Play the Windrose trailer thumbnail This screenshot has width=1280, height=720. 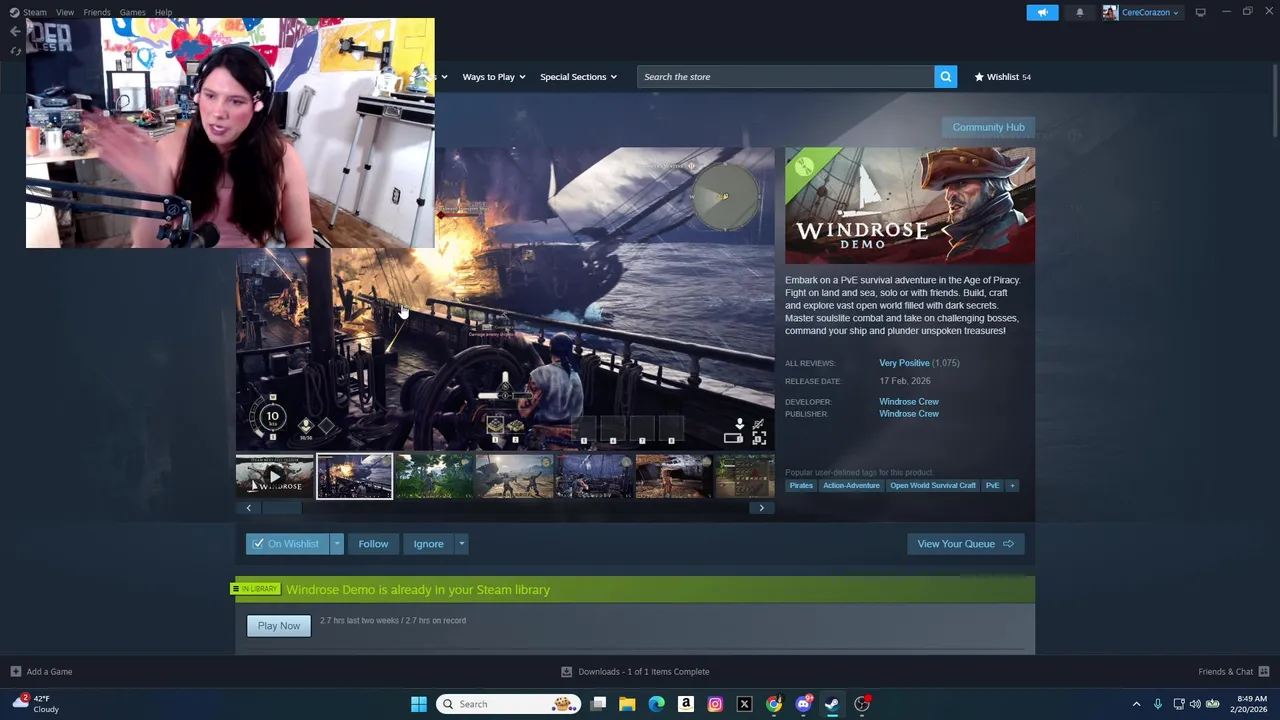275,476
